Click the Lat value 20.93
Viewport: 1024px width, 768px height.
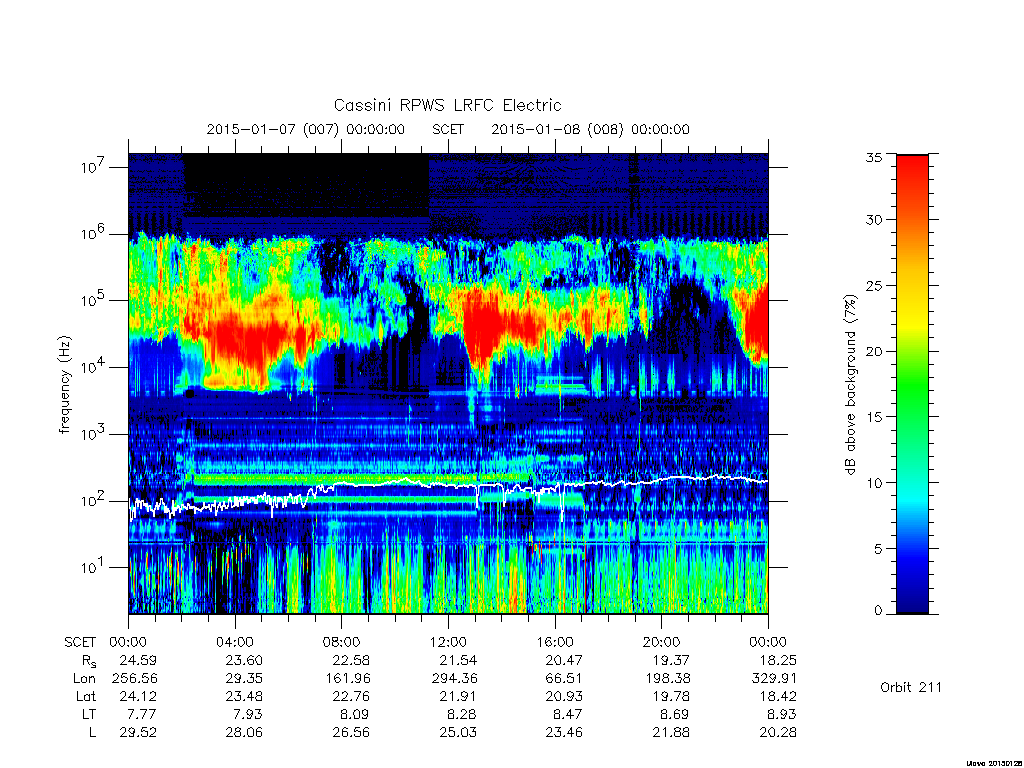pyautogui.click(x=564, y=696)
